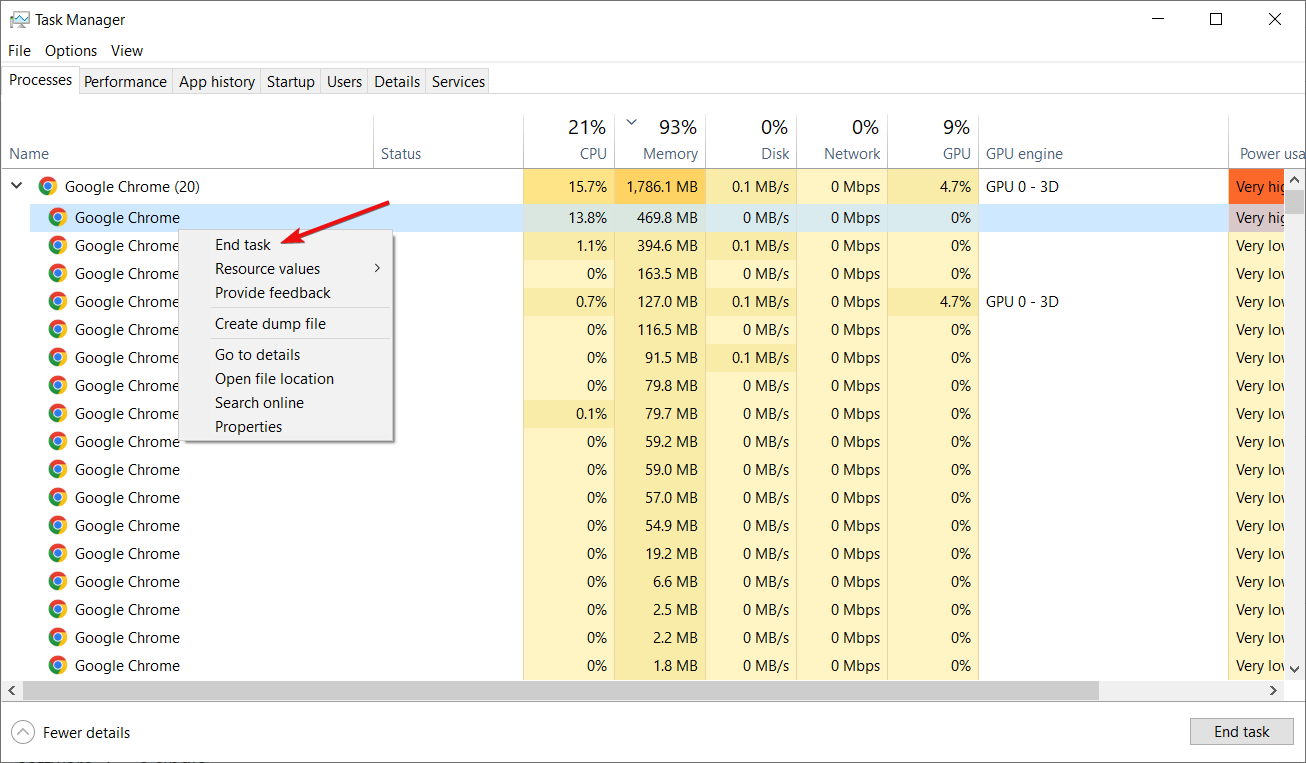Click the Fewer details up-arrow icon
The image size is (1306, 763).
pos(24,733)
